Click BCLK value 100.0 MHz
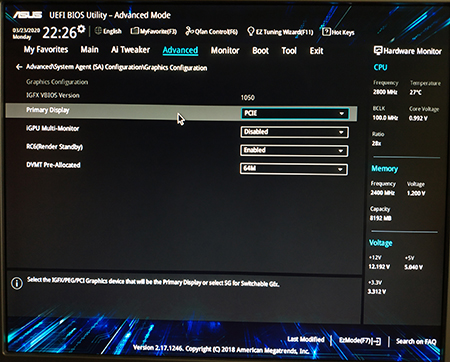Viewport: 450px width, 362px height. click(x=385, y=118)
